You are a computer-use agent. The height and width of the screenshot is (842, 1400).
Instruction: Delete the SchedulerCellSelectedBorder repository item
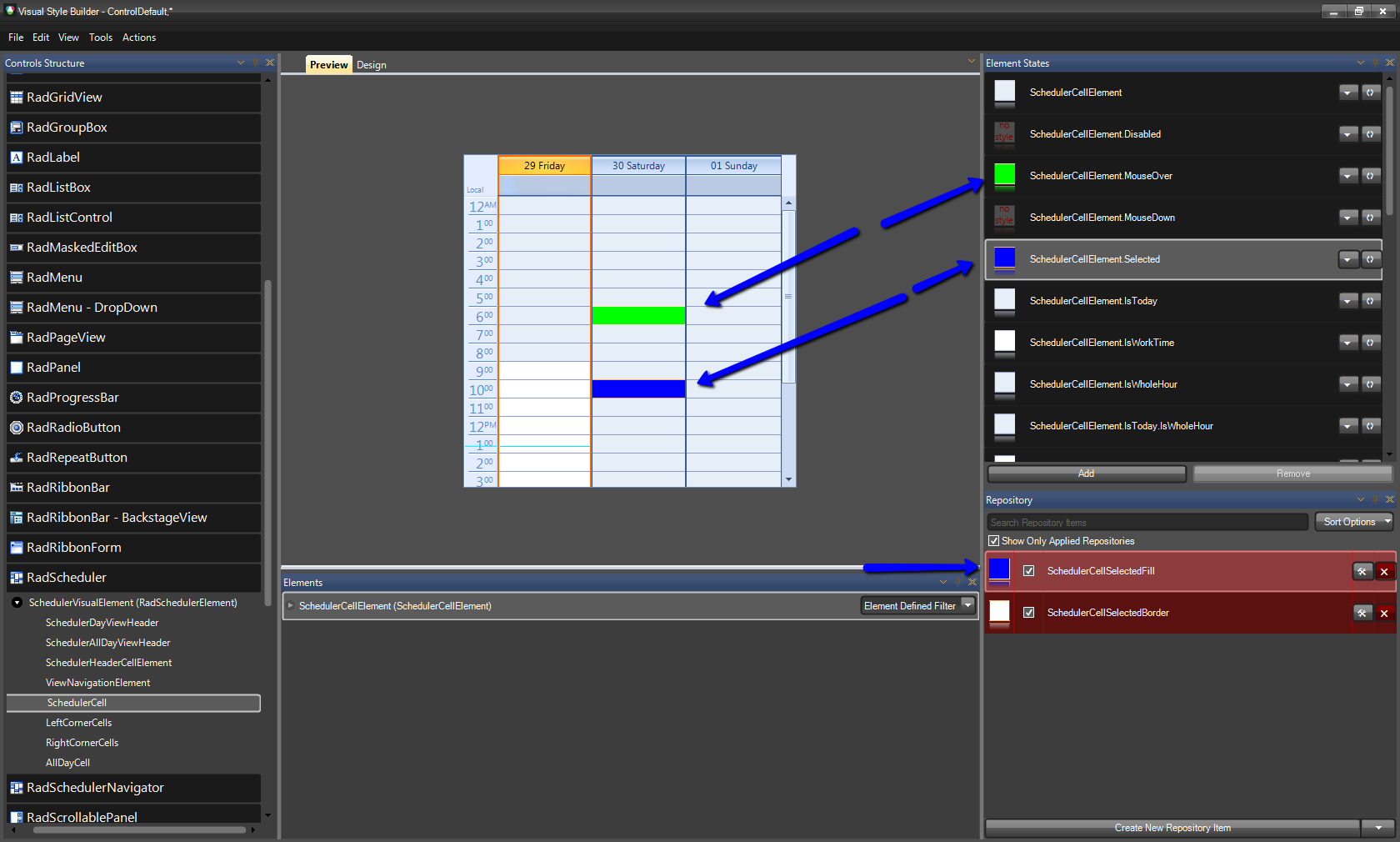(x=1384, y=613)
